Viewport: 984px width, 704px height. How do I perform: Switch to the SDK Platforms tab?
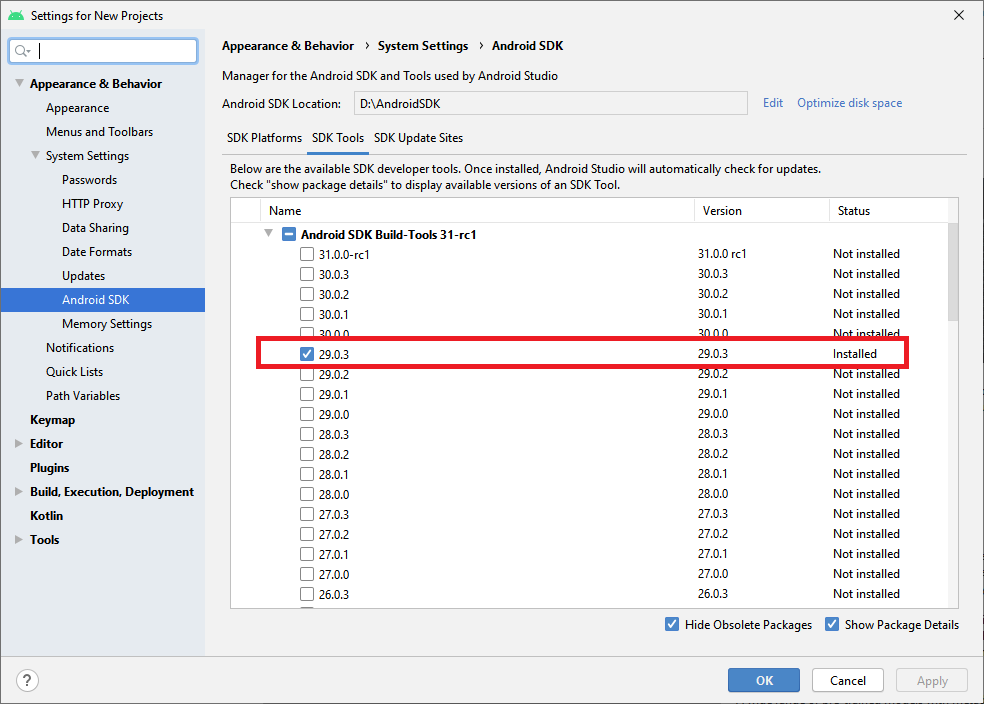point(264,137)
